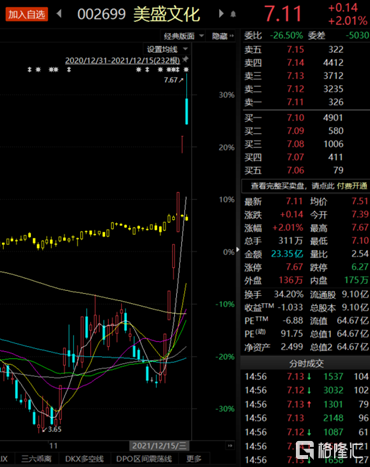This screenshot has width=370, height=467.
Task: Go to next stock with right arrow
Action: [x=221, y=14]
